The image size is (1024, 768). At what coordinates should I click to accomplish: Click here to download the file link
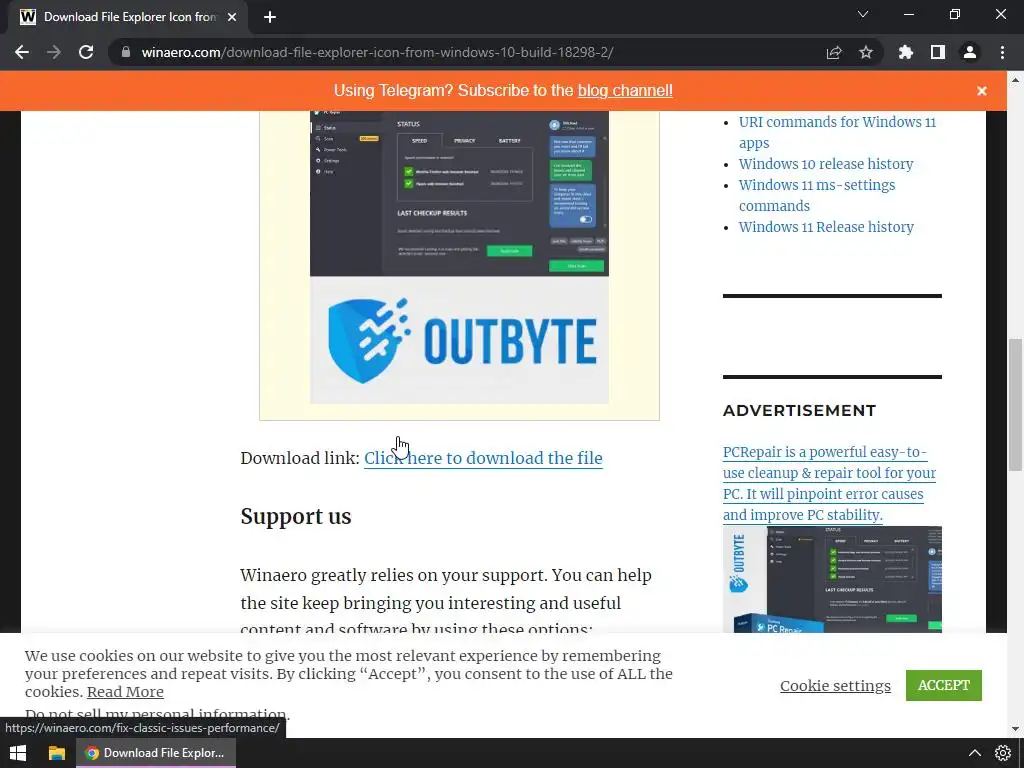tap(483, 458)
